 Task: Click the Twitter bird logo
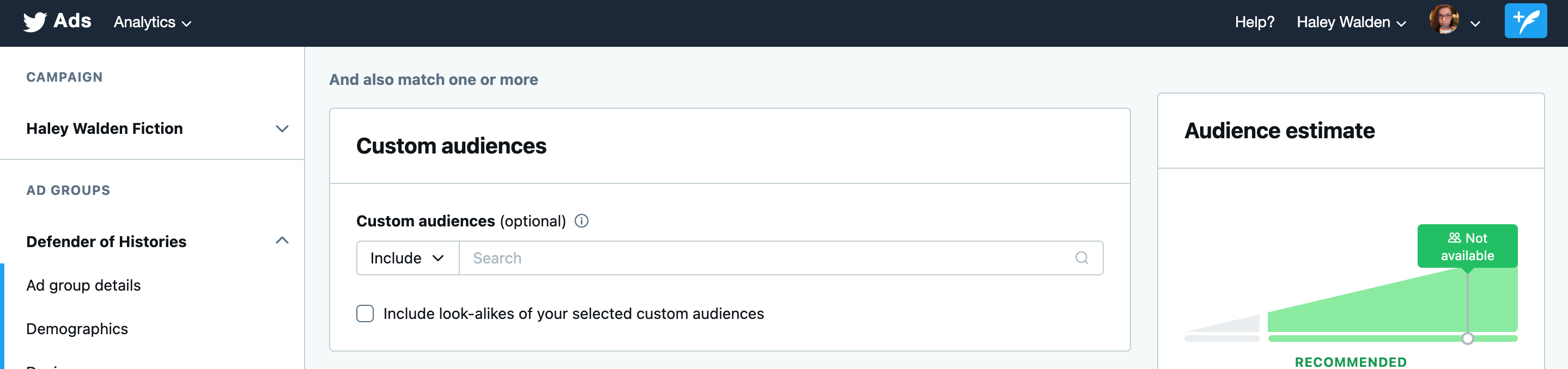tap(35, 22)
